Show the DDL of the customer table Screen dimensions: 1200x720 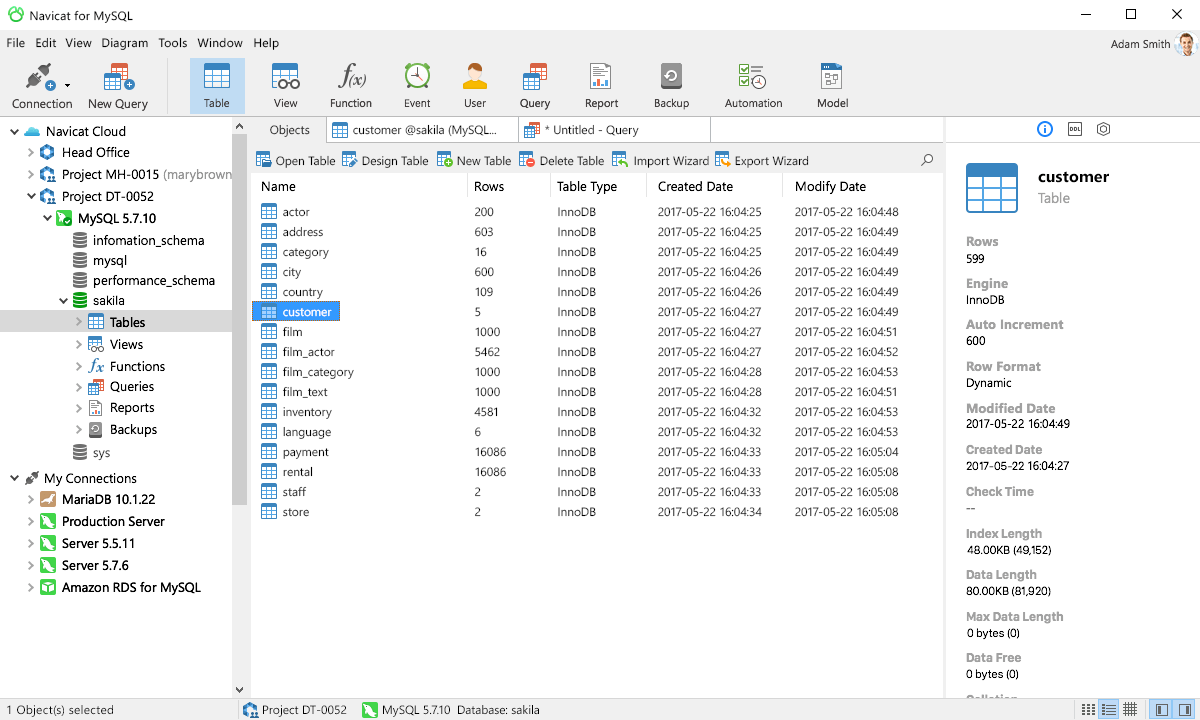point(1074,129)
